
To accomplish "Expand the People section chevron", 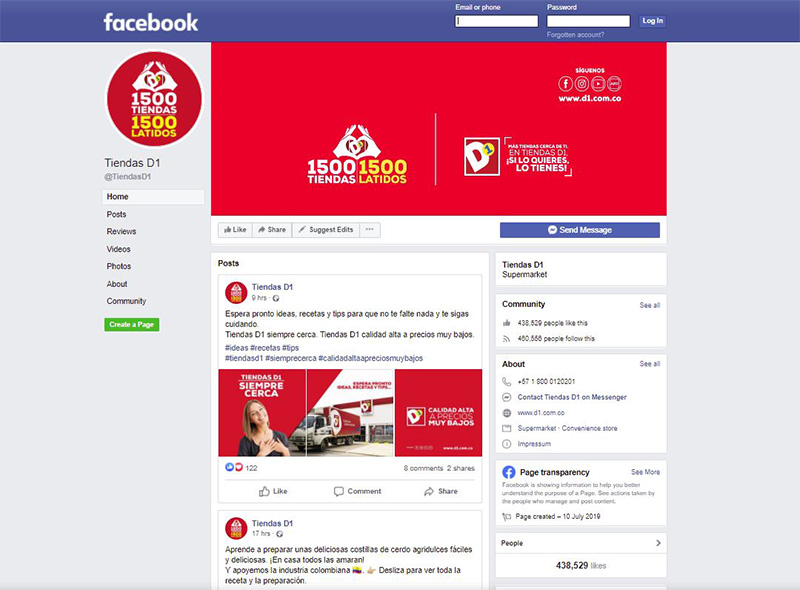I will (658, 543).
